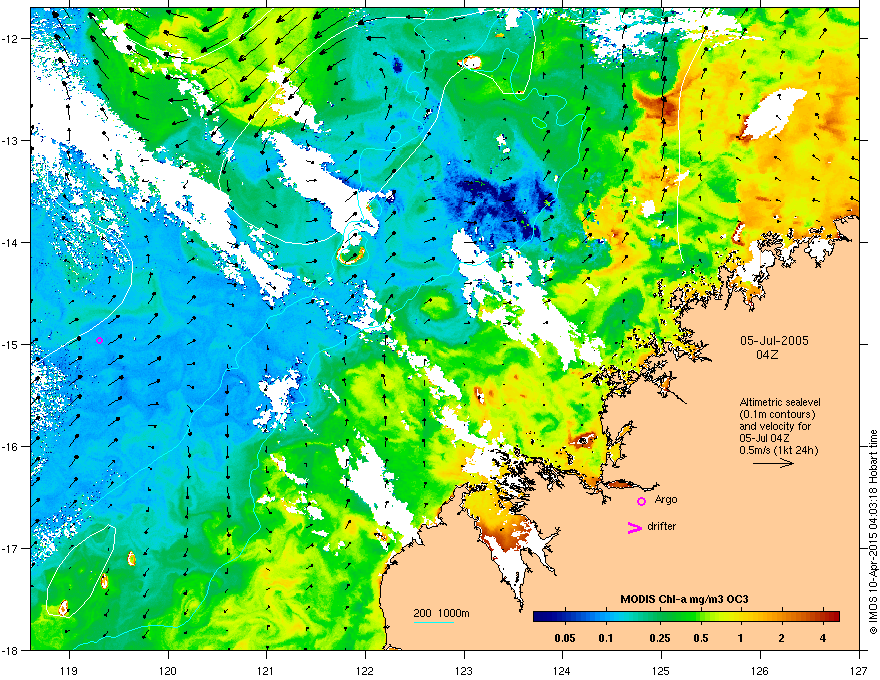Click the 121 longitude axis label
The image size is (880, 680).
267,670
